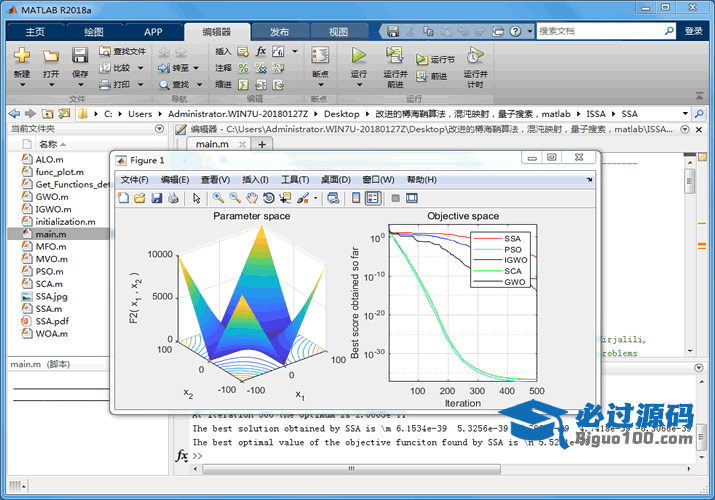
Task: Click the help question mark icon
Action: pyautogui.click(x=515, y=31)
